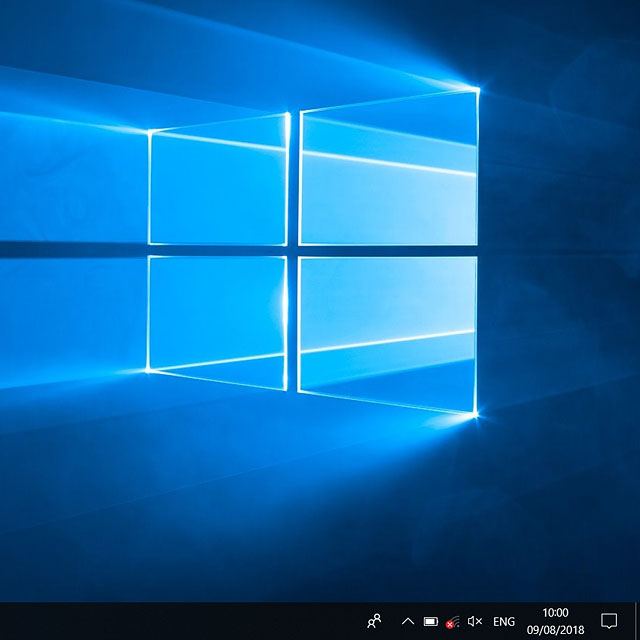Screen dimensions: 640x640
Task: Open the People icon in taskbar
Action: [x=374, y=621]
